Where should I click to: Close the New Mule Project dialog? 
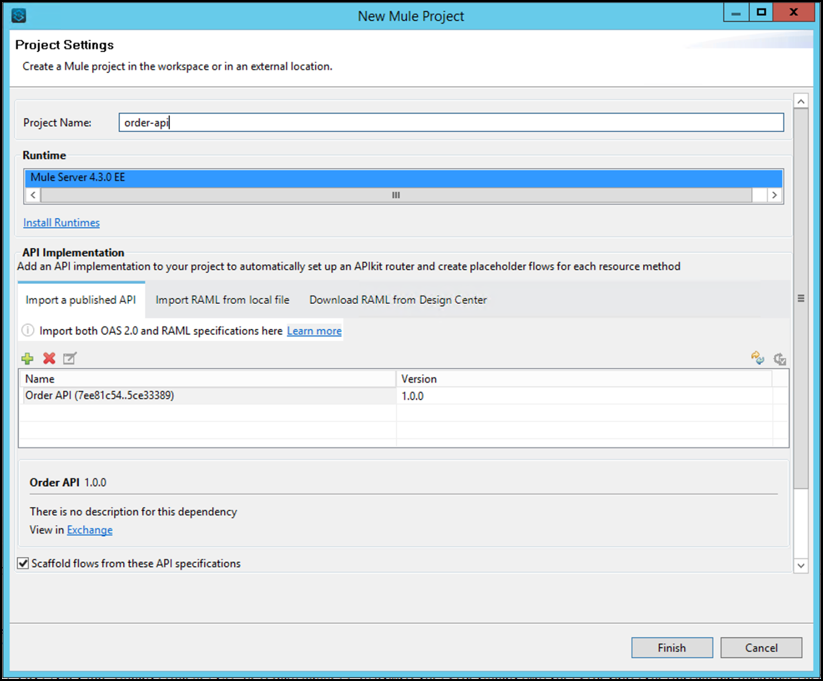point(794,13)
